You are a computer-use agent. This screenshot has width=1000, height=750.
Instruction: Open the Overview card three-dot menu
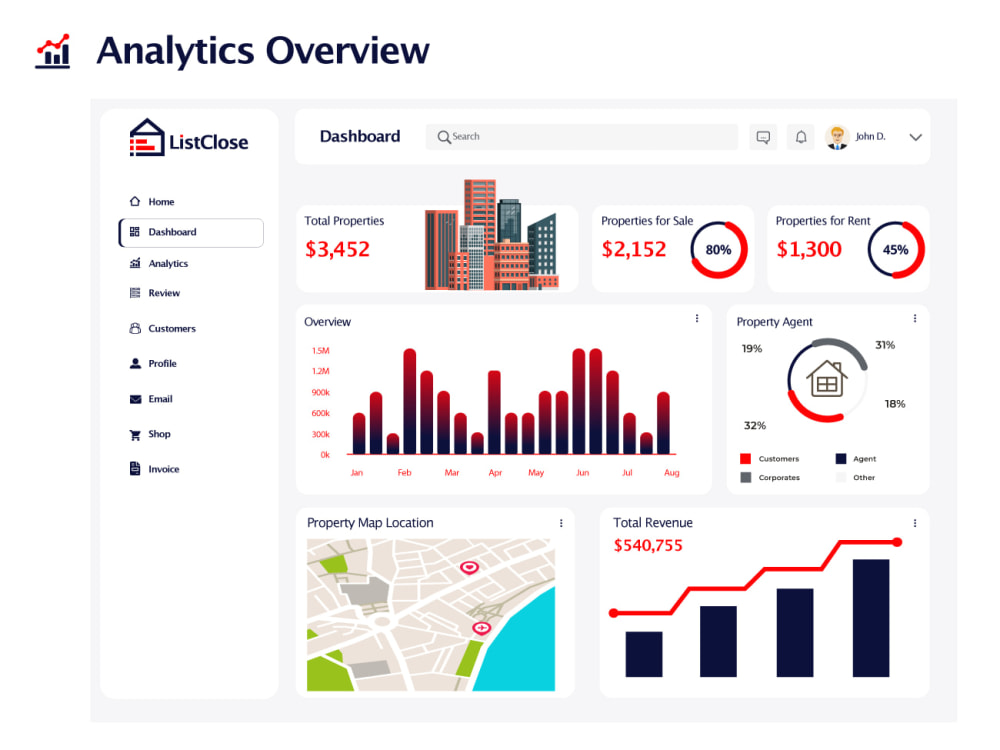(x=696, y=318)
